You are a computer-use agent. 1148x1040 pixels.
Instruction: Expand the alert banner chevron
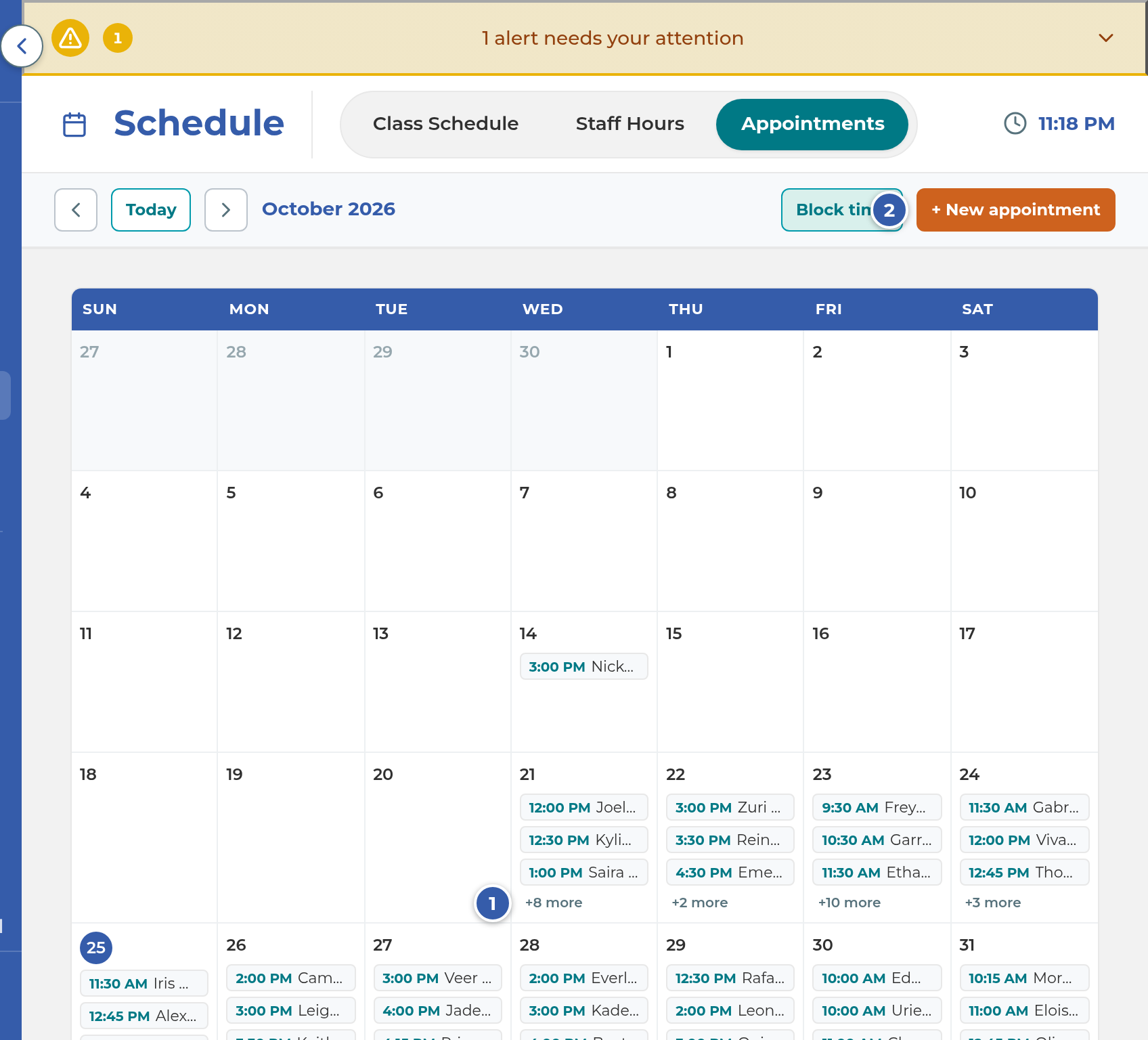pyautogui.click(x=1106, y=38)
